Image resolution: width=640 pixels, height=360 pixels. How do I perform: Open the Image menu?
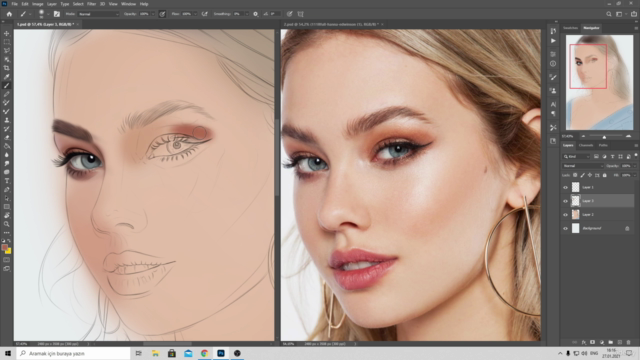coord(38,4)
